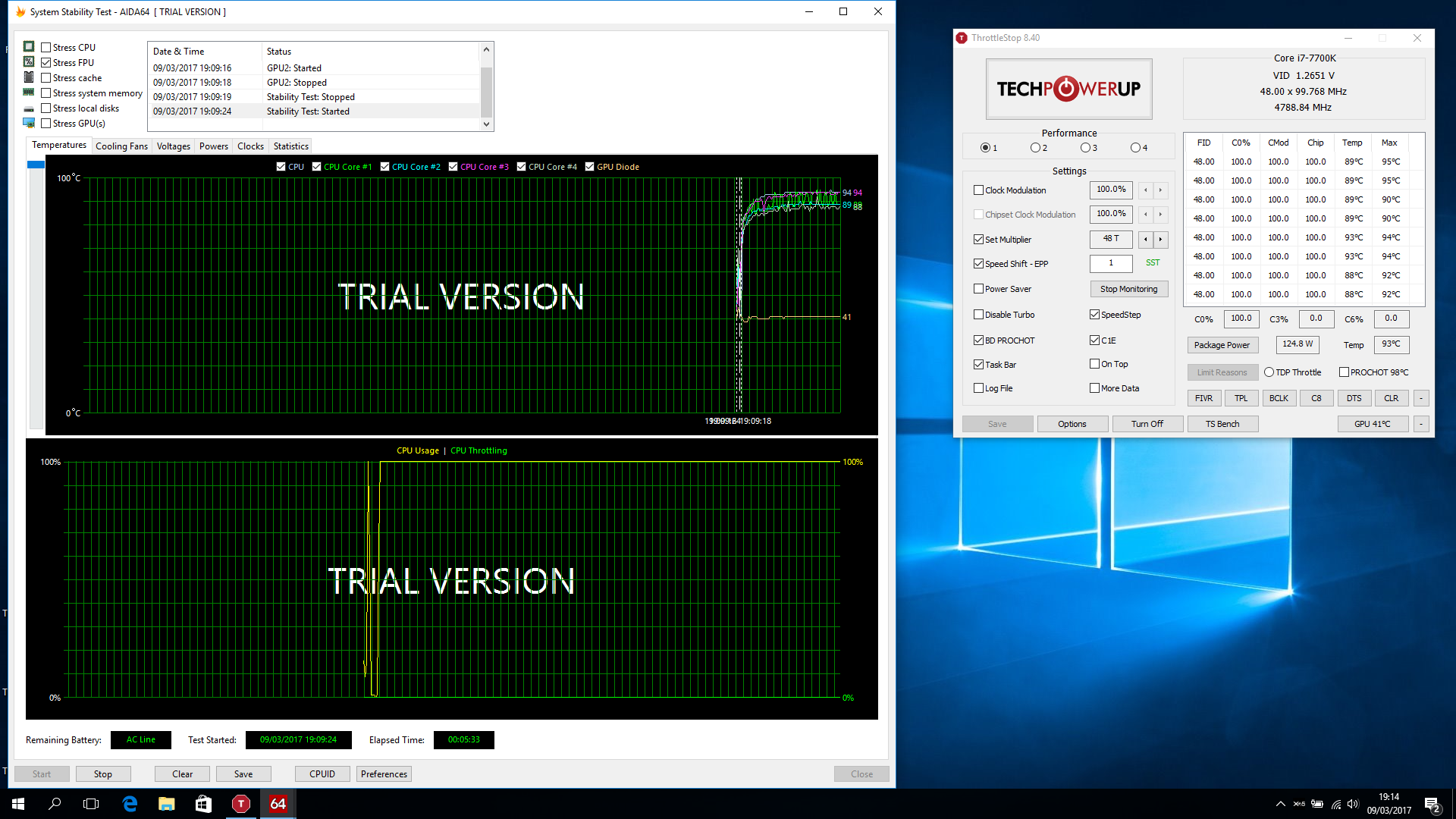Screen dimensions: 1456x819
Task: Toggle the Set Multiplier checkbox
Action: [978, 240]
